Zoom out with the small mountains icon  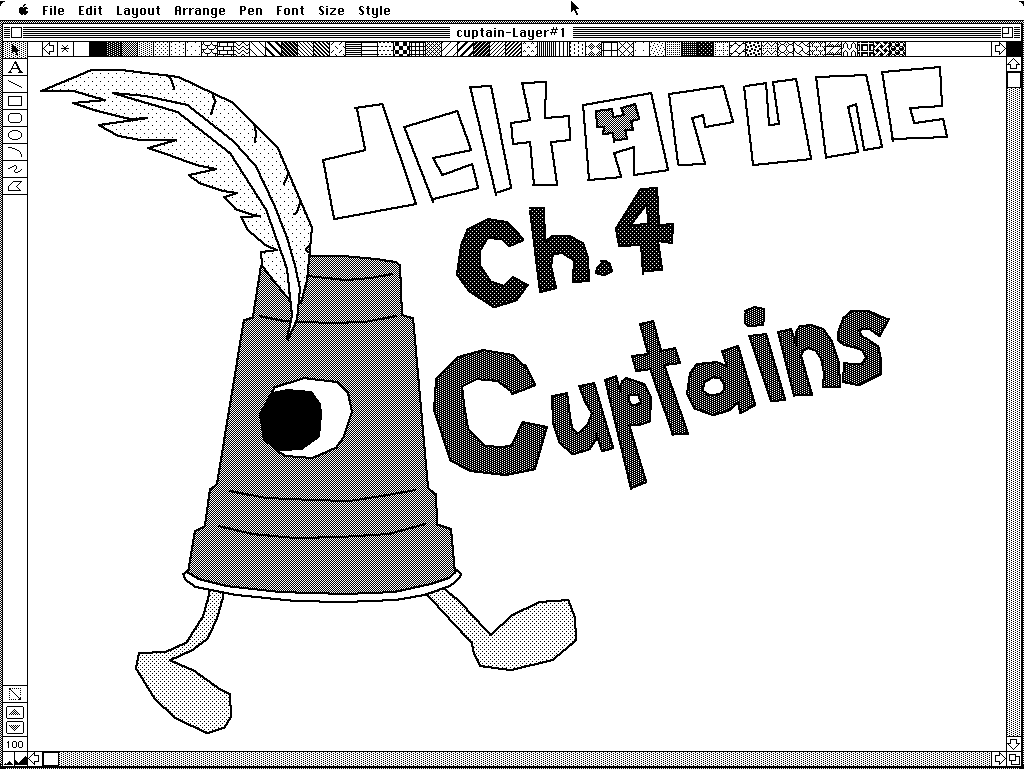[x=8, y=760]
